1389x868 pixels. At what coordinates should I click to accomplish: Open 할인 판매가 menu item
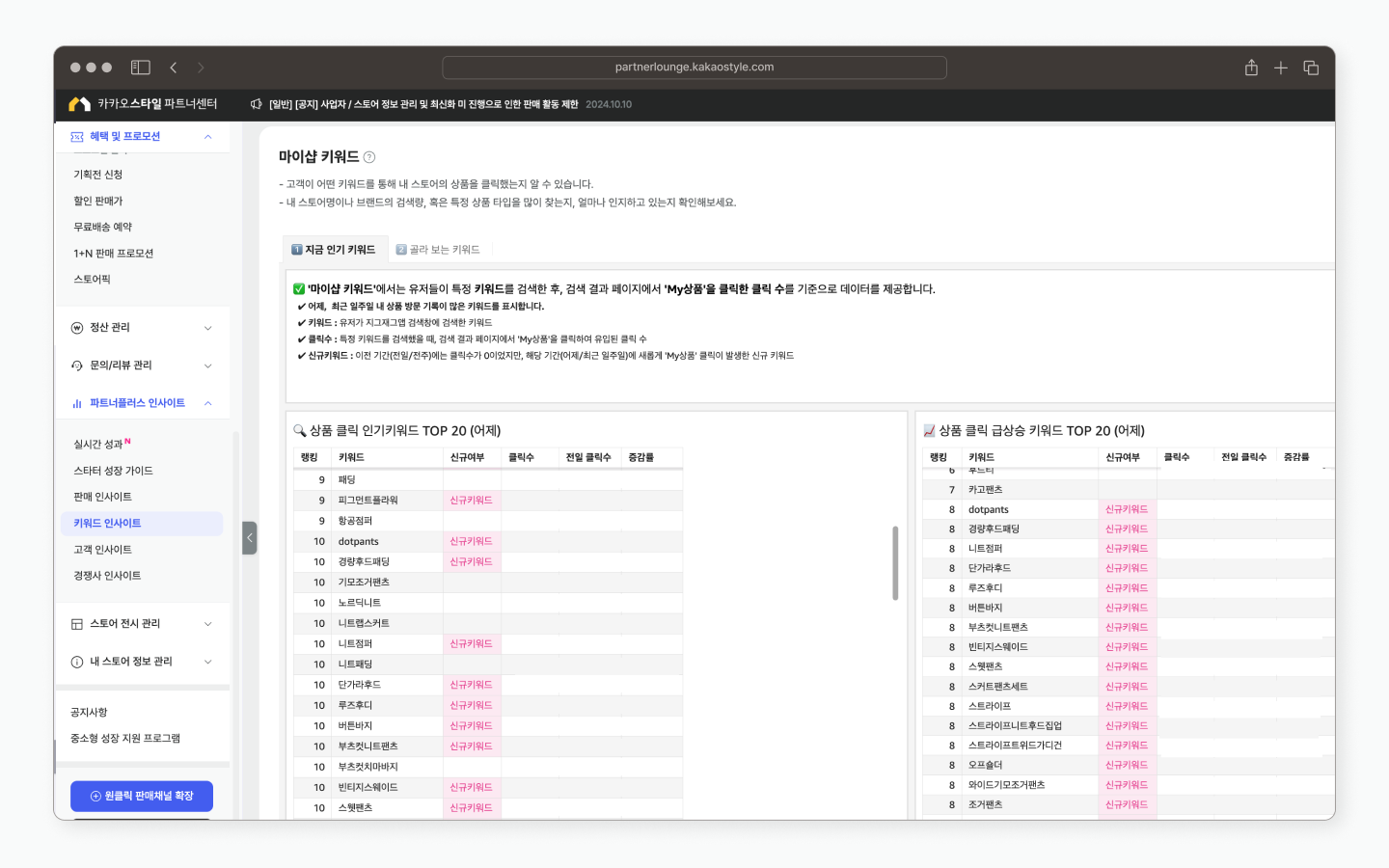(x=98, y=201)
